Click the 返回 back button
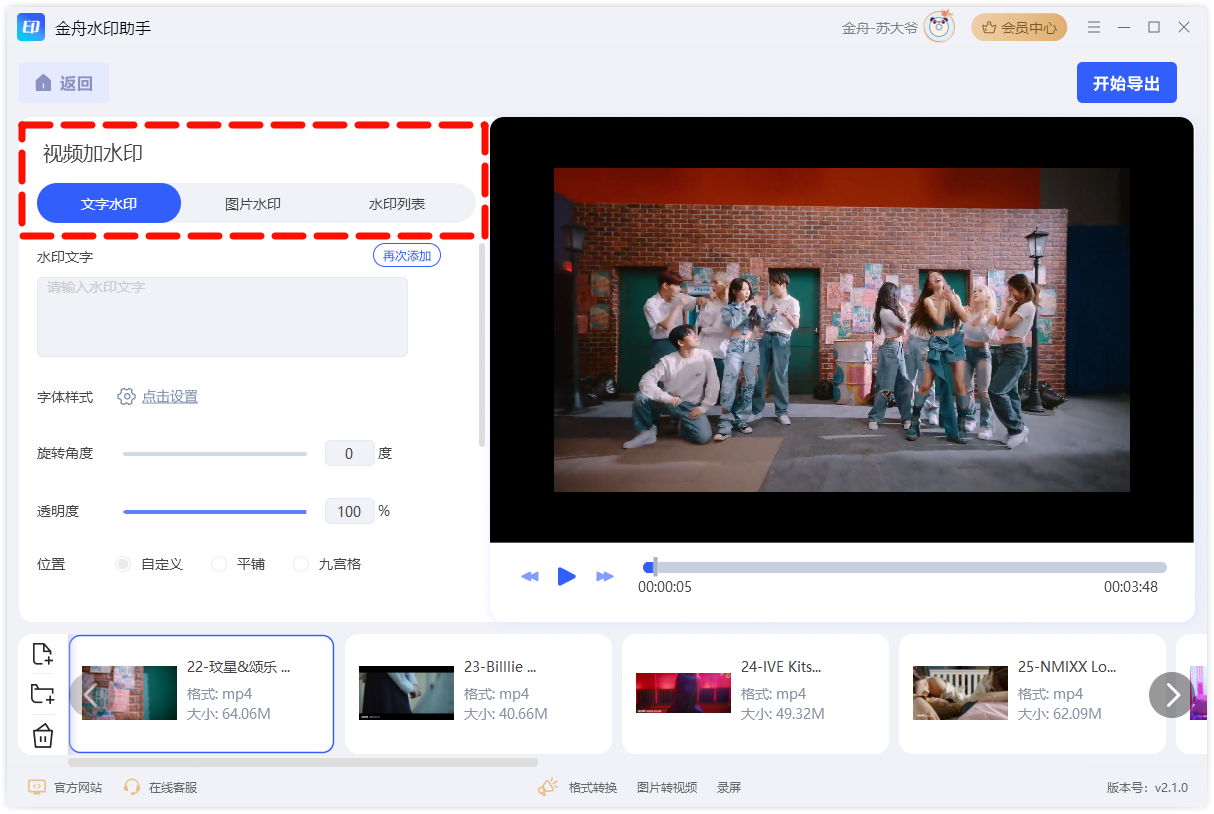Viewport: 1214px width, 814px height. click(64, 83)
